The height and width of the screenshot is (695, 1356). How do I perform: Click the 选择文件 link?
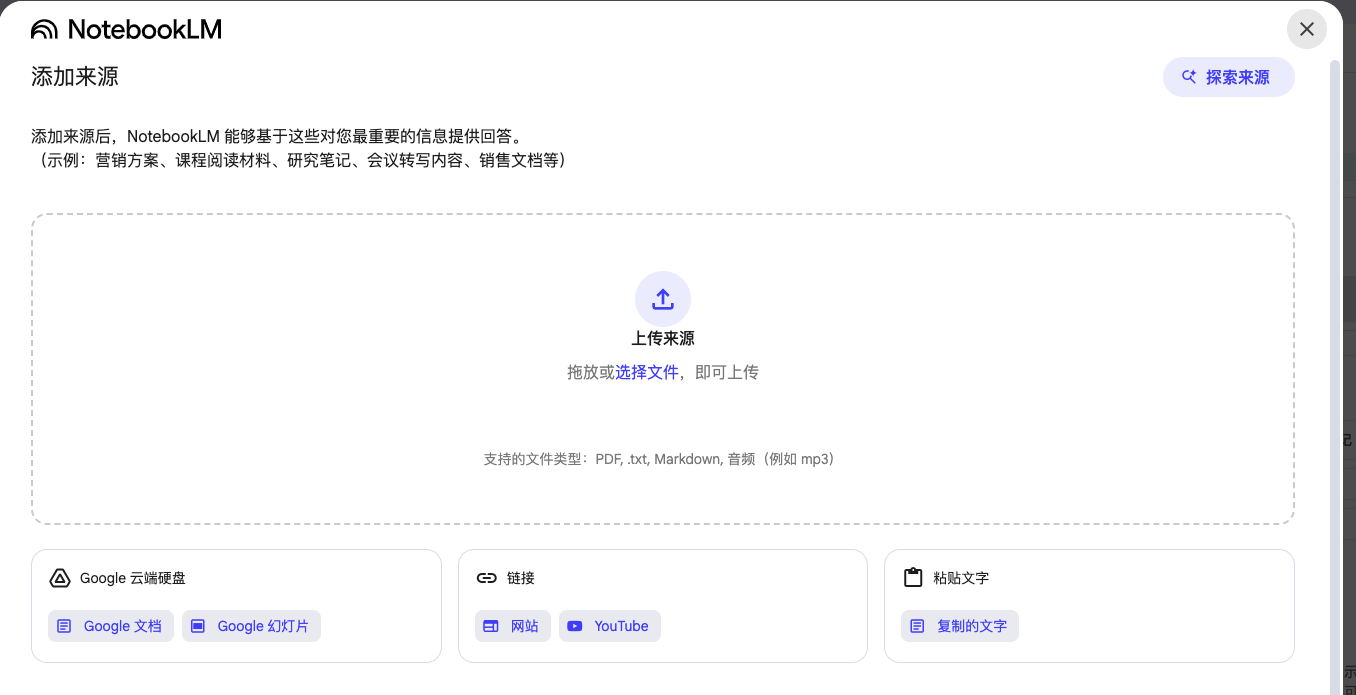pyautogui.click(x=647, y=372)
